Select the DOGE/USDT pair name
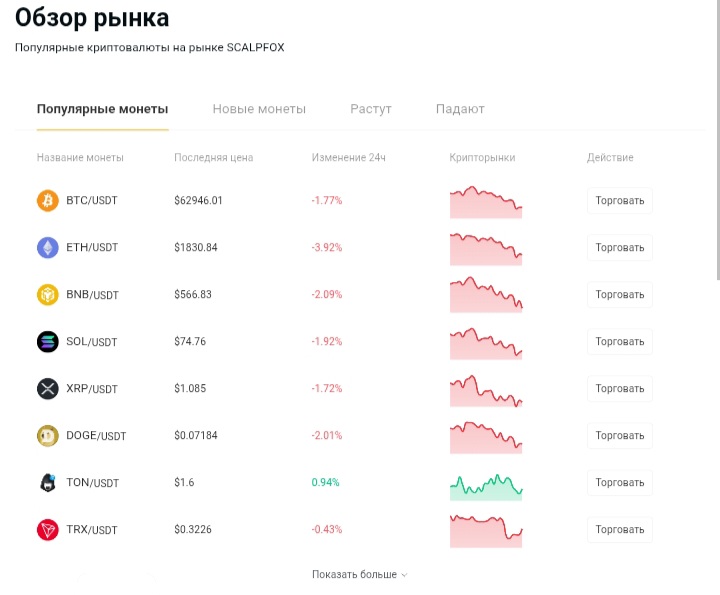This screenshot has width=720, height=595. click(x=96, y=436)
